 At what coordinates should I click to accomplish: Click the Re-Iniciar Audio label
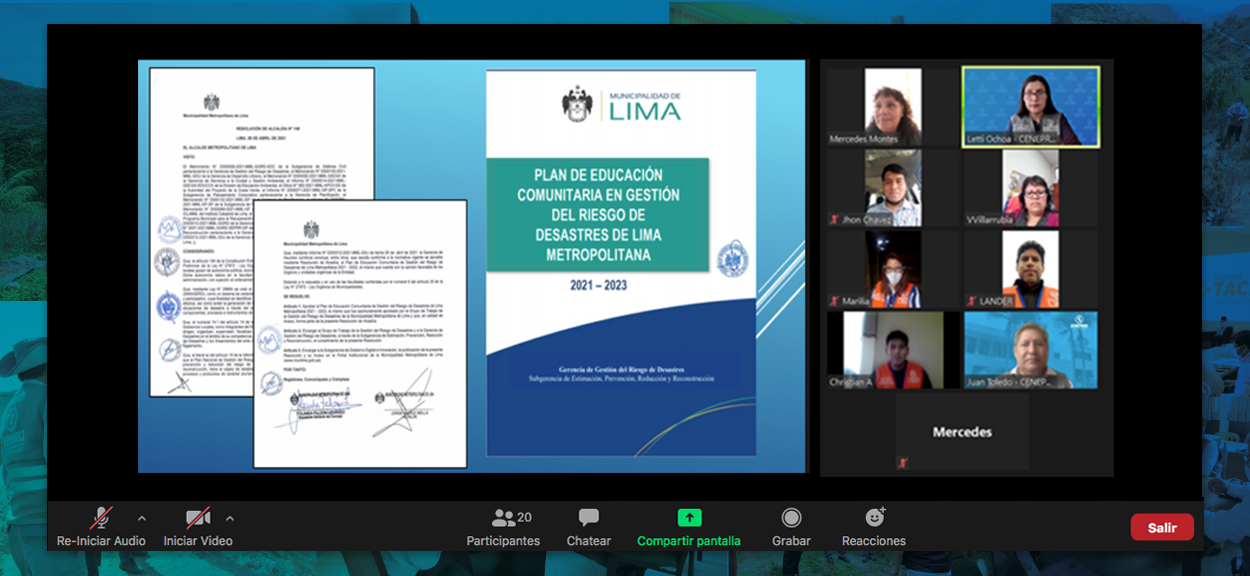pyautogui.click(x=101, y=541)
